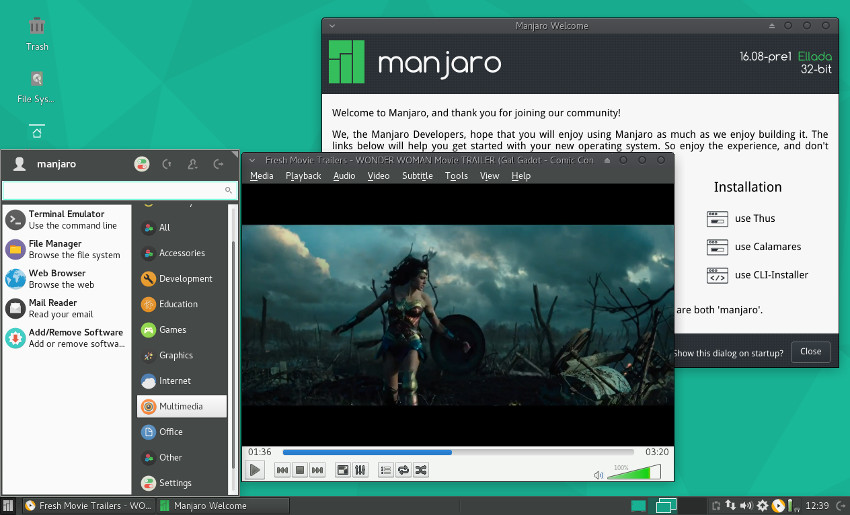
Task: Select the Games category
Action: pos(182,330)
